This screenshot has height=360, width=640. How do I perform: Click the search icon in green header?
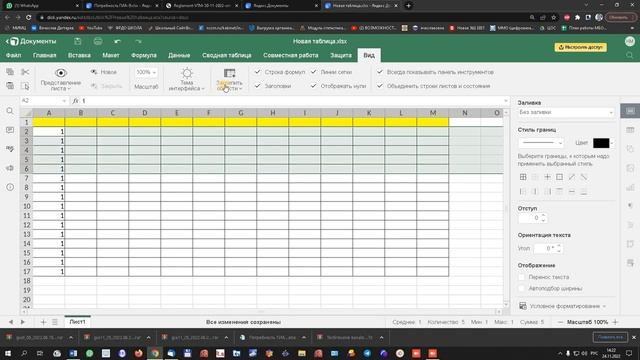coord(630,55)
